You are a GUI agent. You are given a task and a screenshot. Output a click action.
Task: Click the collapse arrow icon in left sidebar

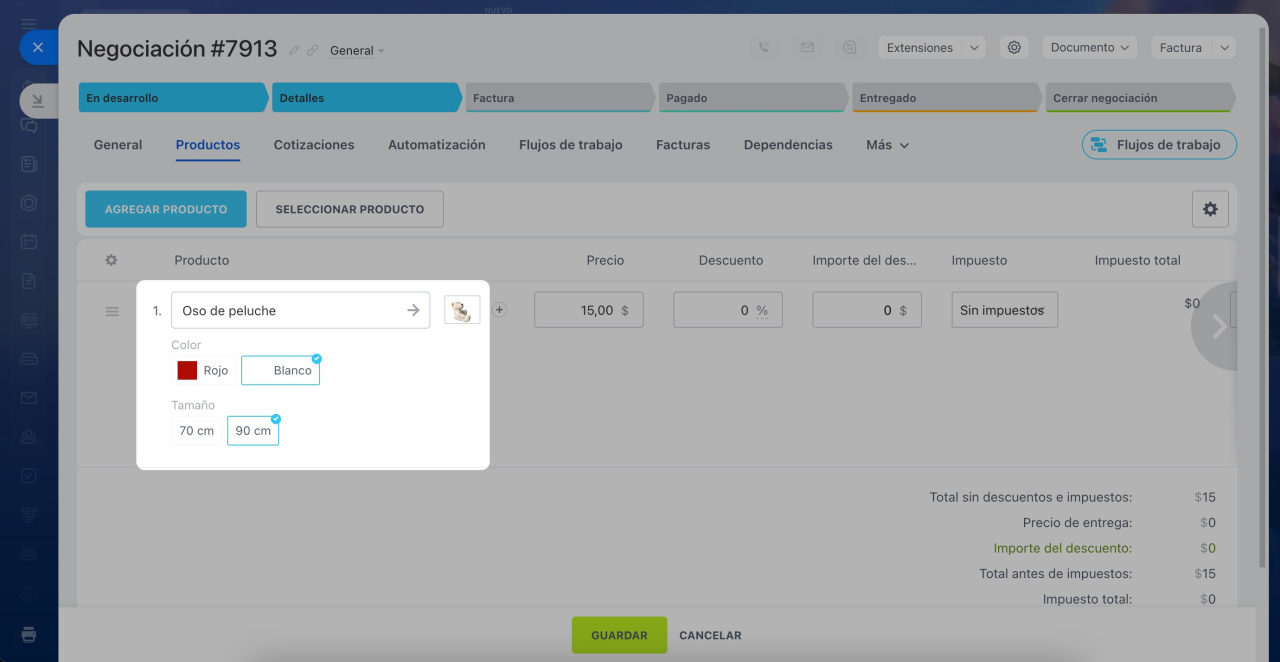click(x=37, y=100)
